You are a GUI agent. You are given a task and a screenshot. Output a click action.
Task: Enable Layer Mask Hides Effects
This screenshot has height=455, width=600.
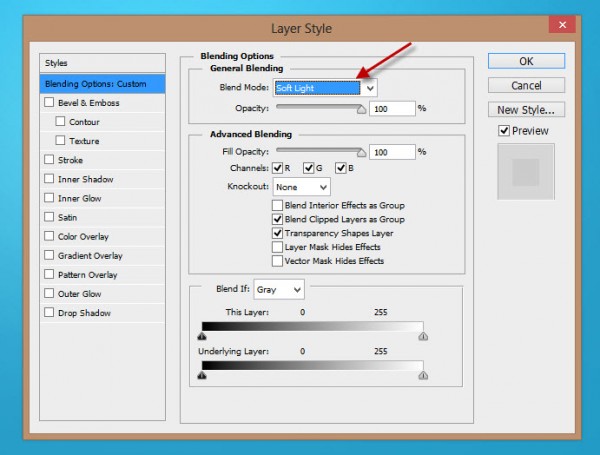click(278, 246)
